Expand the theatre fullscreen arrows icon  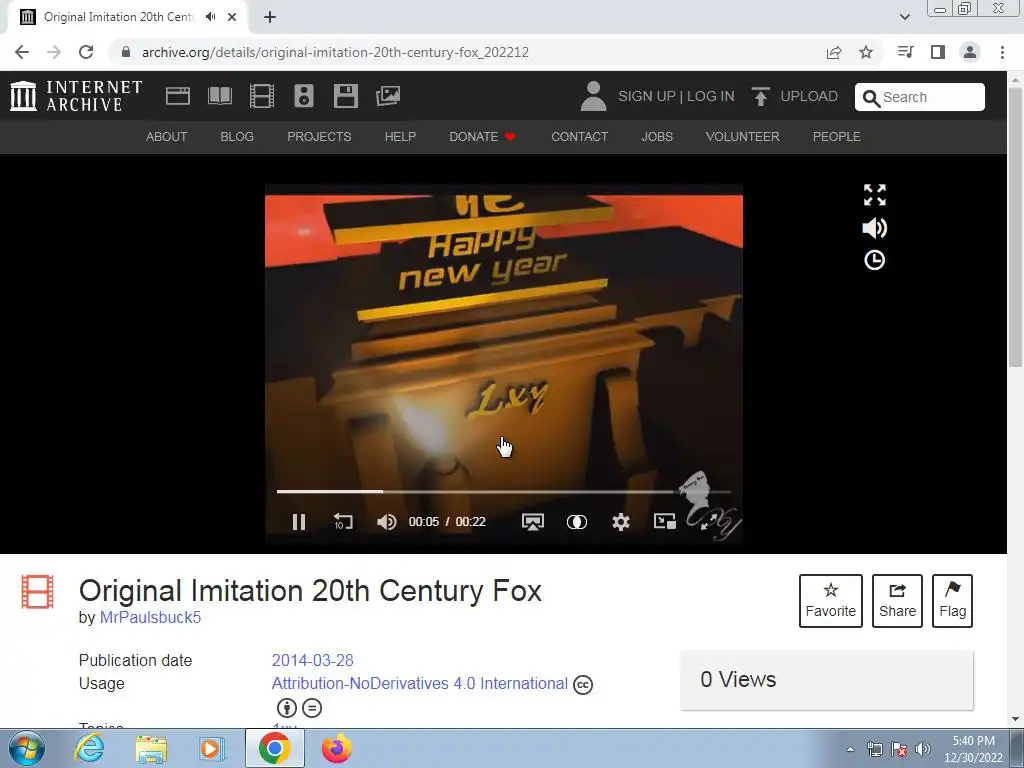[874, 195]
